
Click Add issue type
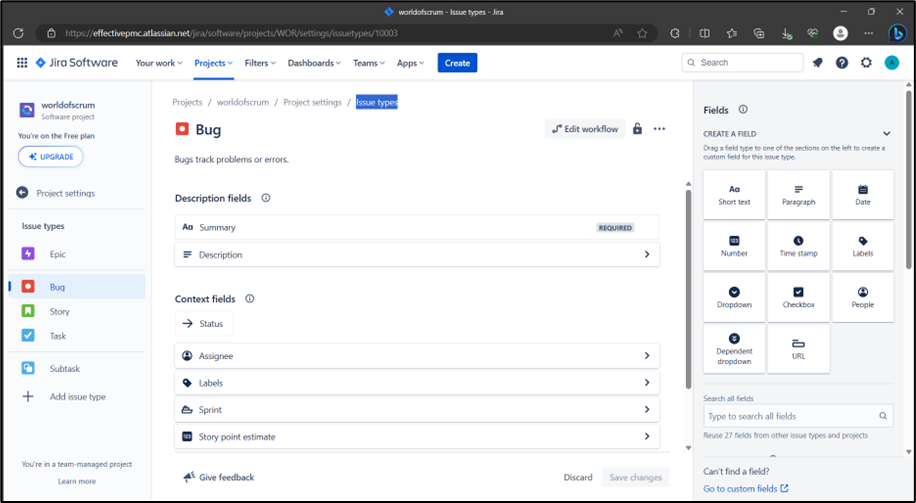coord(77,397)
